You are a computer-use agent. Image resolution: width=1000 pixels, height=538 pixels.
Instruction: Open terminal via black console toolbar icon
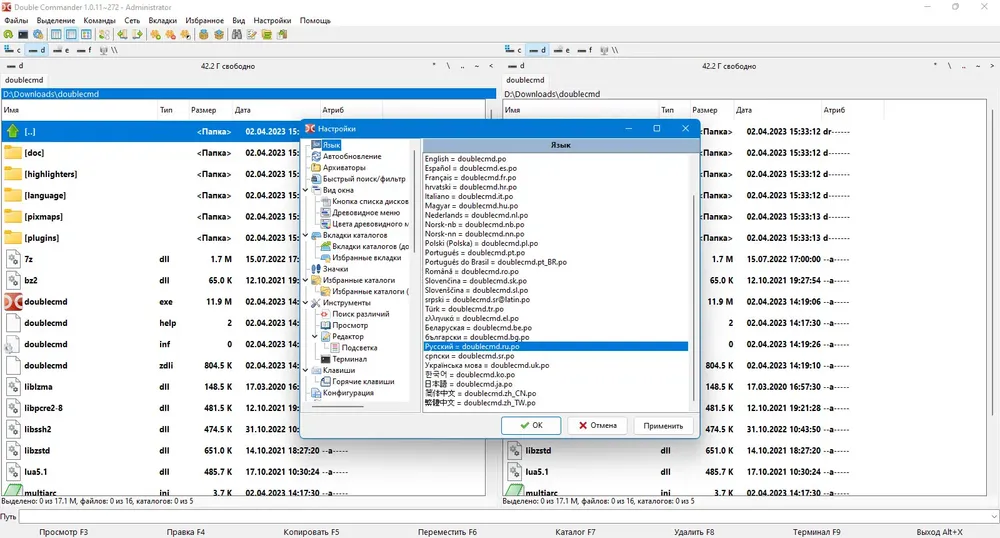[23, 34]
